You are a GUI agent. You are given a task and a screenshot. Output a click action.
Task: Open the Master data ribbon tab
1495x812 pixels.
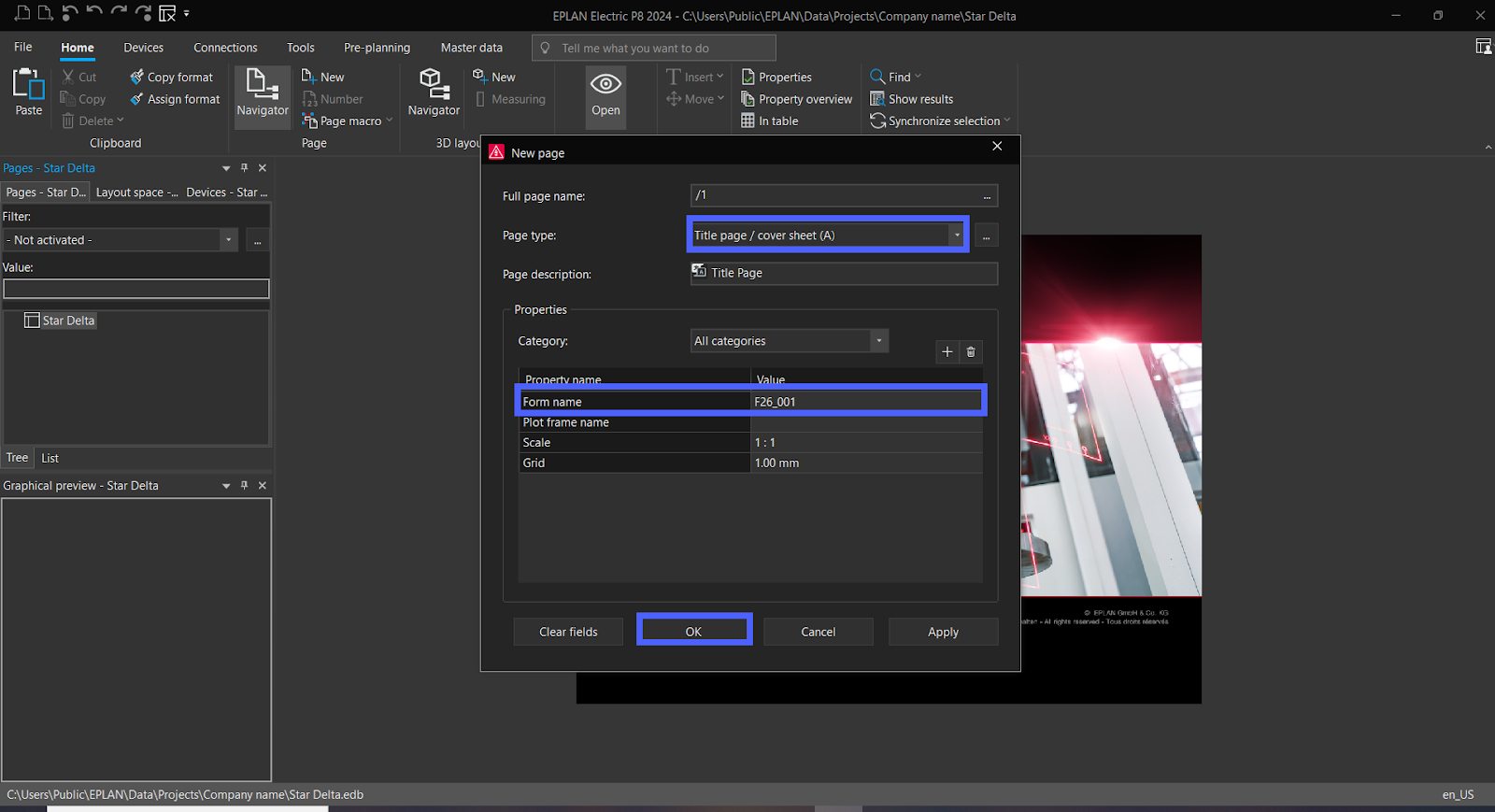tap(471, 48)
